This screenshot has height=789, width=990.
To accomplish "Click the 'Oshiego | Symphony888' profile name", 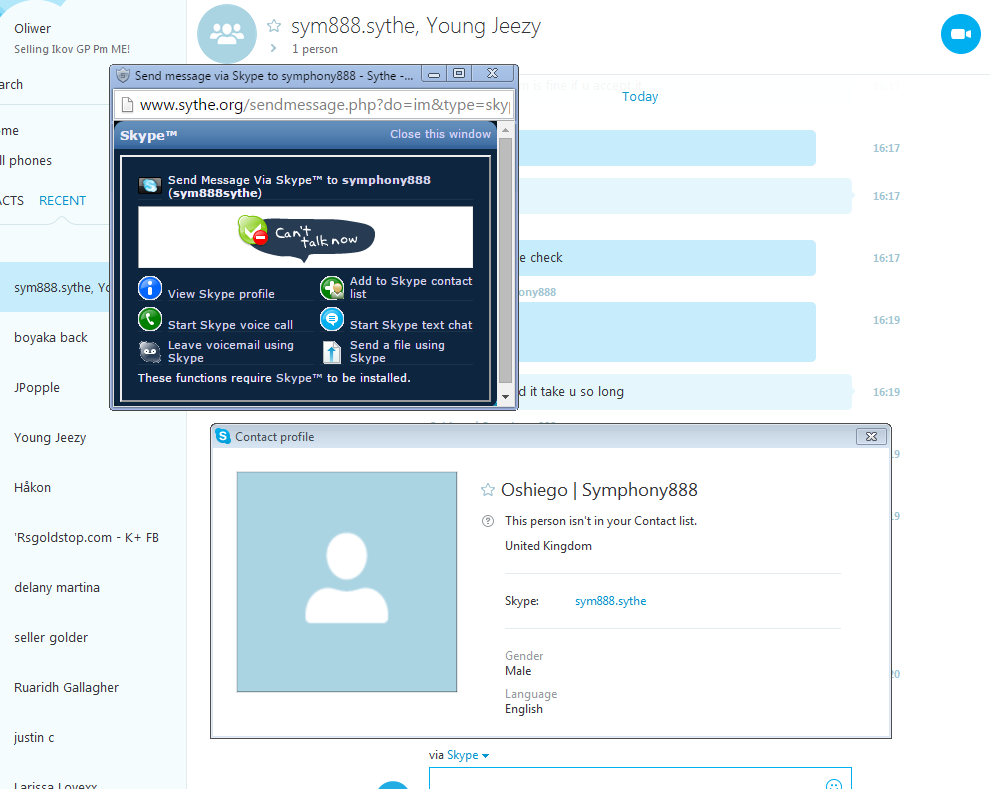I will click(599, 490).
